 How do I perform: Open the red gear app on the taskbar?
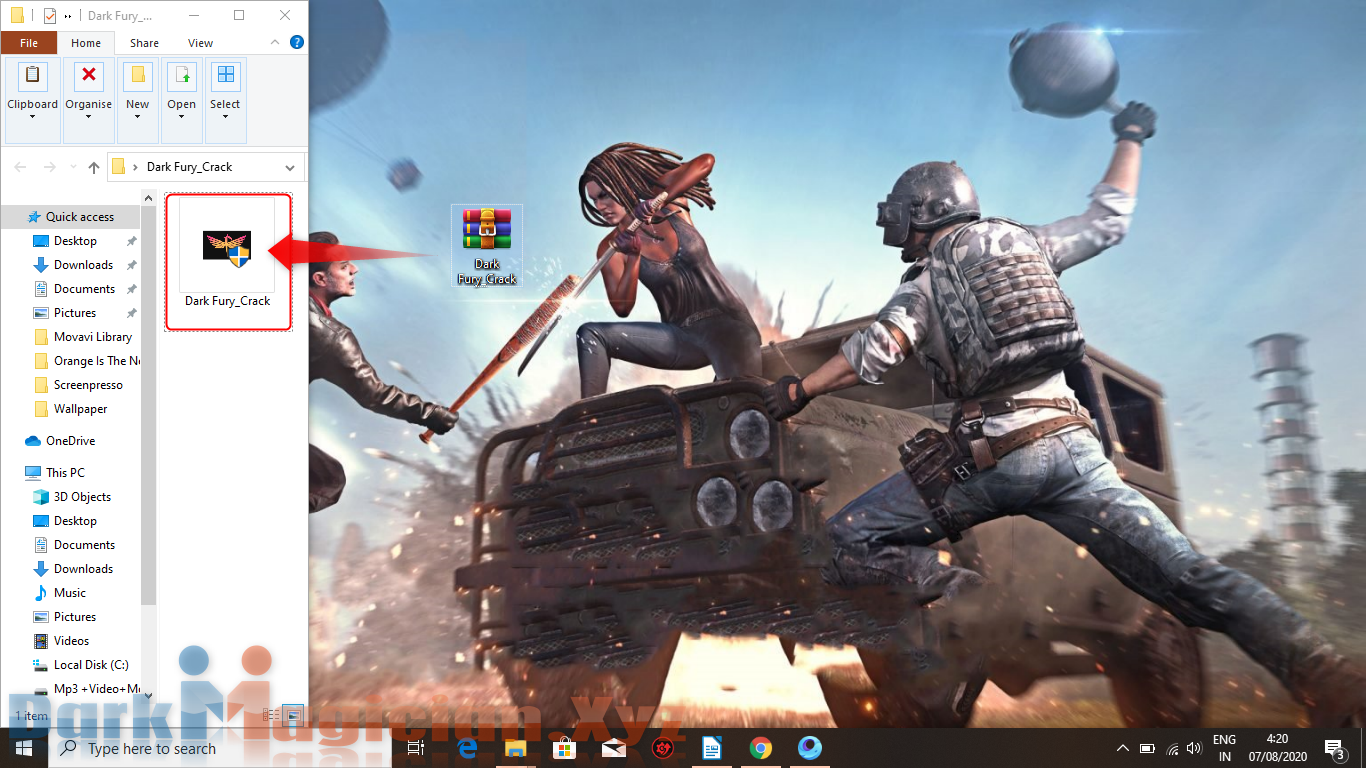coord(662,748)
